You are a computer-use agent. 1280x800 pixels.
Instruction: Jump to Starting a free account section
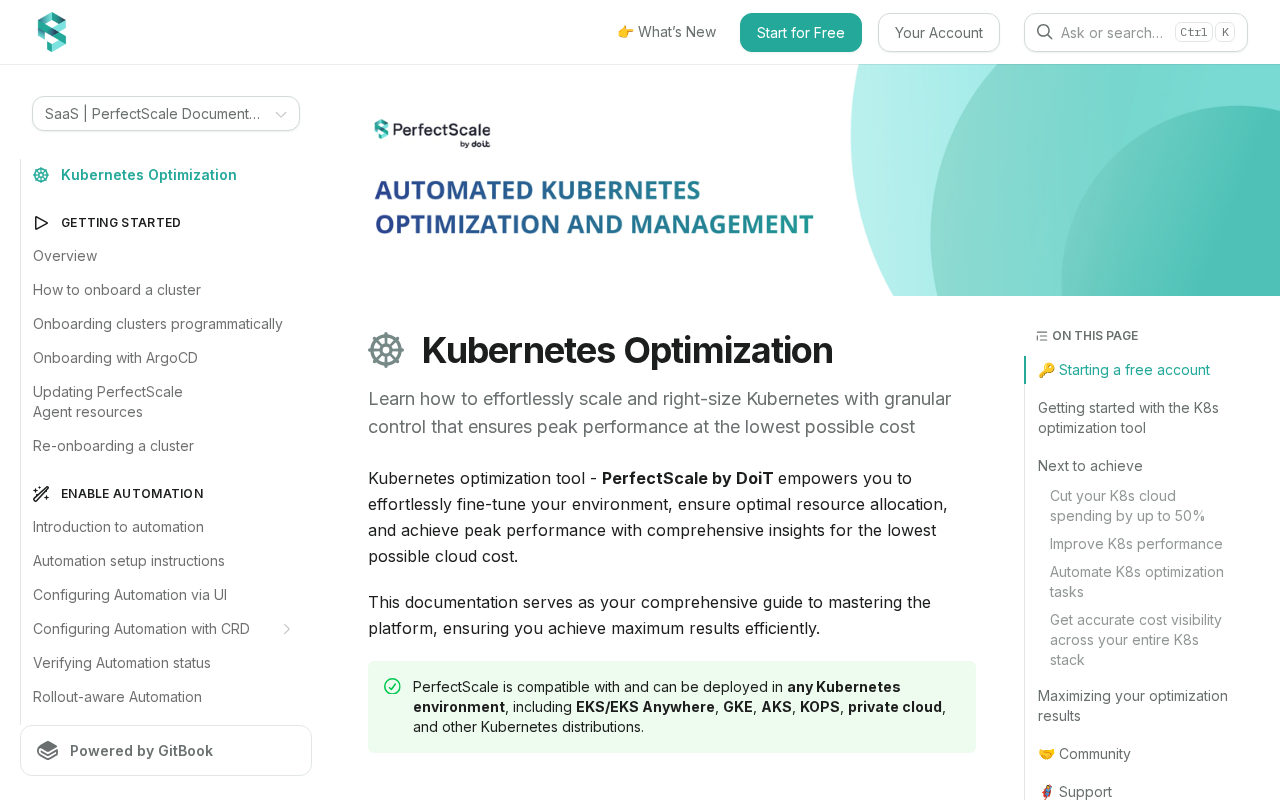pos(1124,370)
